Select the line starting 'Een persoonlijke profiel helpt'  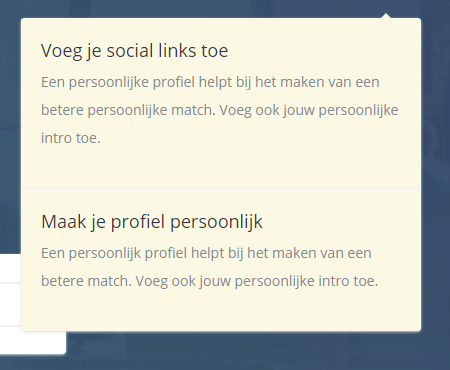[210, 82]
